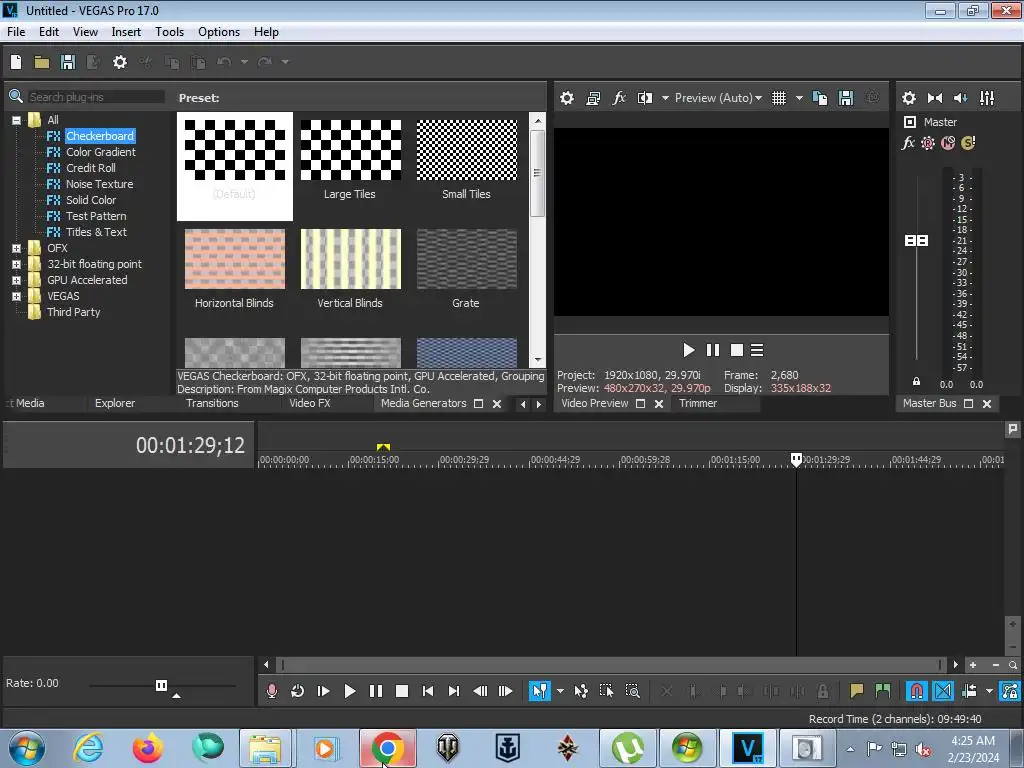
Task: Open Mixing Console icon in Master Bus
Action: coord(987,98)
